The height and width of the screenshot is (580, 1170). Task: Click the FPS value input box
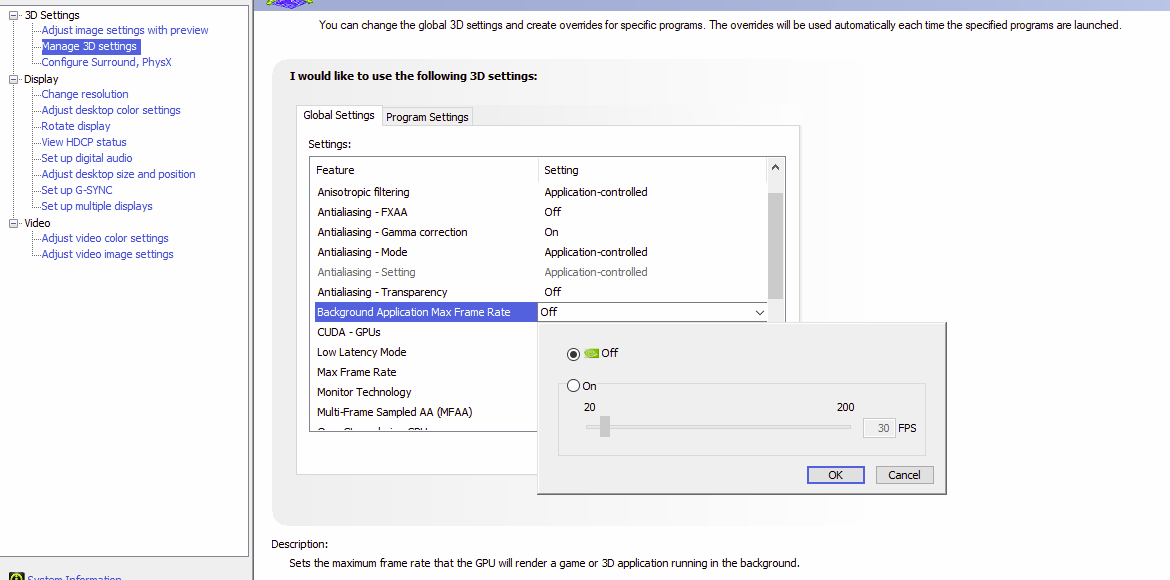tap(879, 428)
